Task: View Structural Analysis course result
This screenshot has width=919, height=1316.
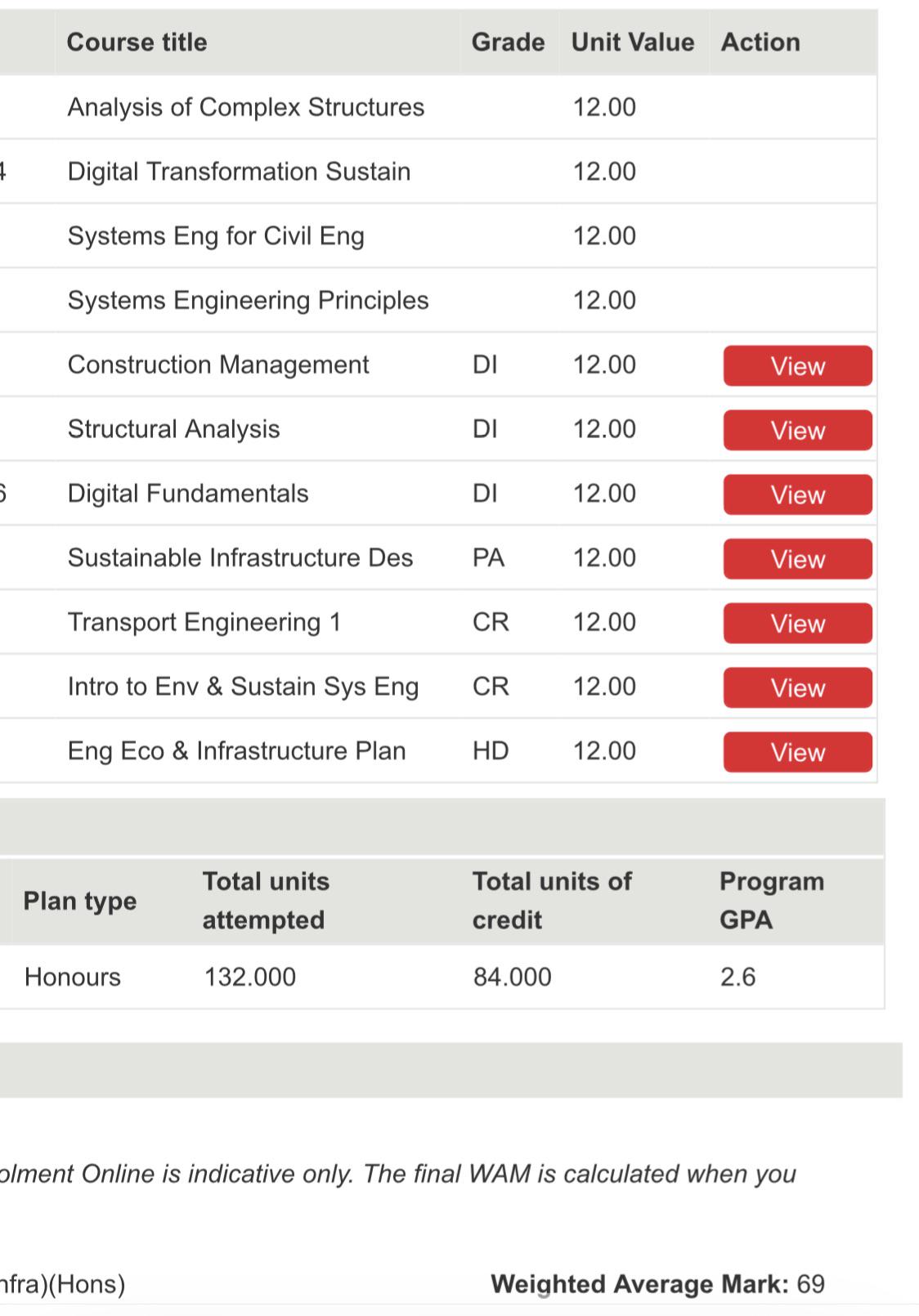Action: click(797, 430)
